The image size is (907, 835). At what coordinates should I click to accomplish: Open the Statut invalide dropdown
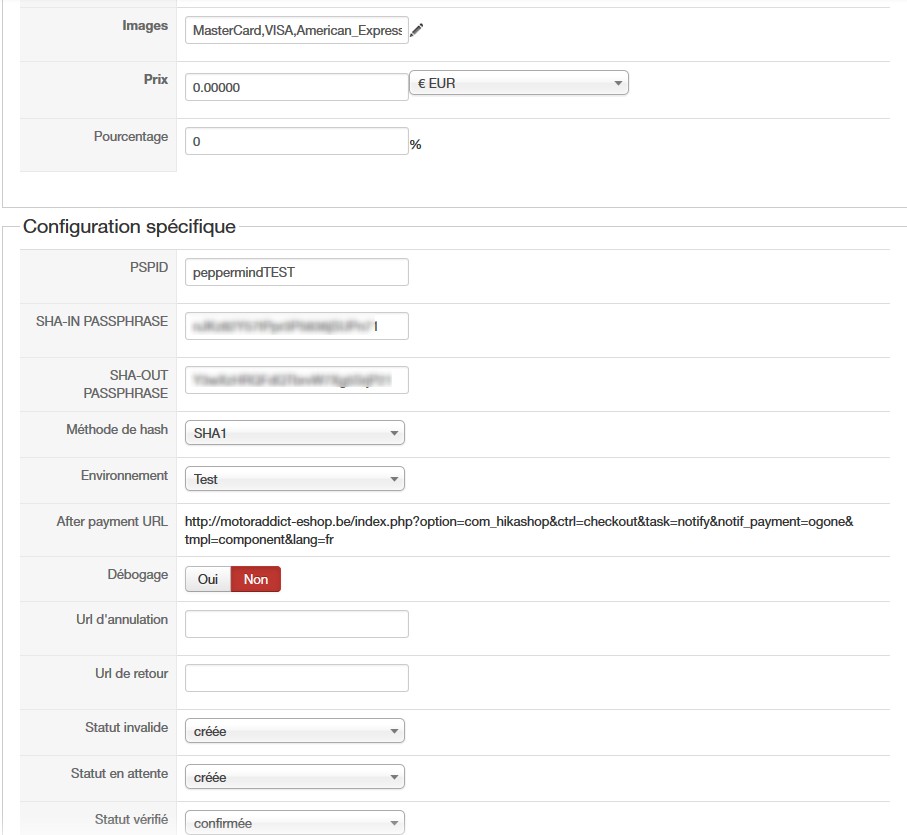pyautogui.click(x=295, y=731)
